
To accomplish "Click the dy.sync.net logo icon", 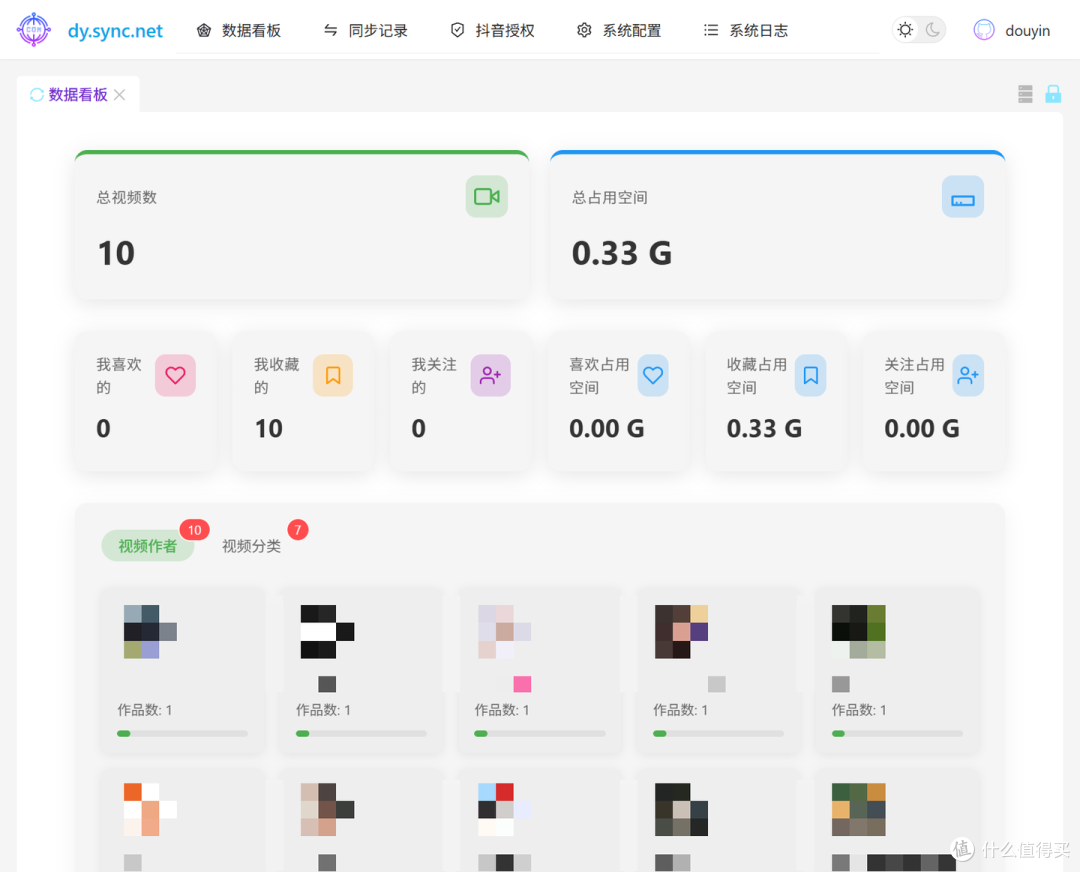I will [x=34, y=30].
